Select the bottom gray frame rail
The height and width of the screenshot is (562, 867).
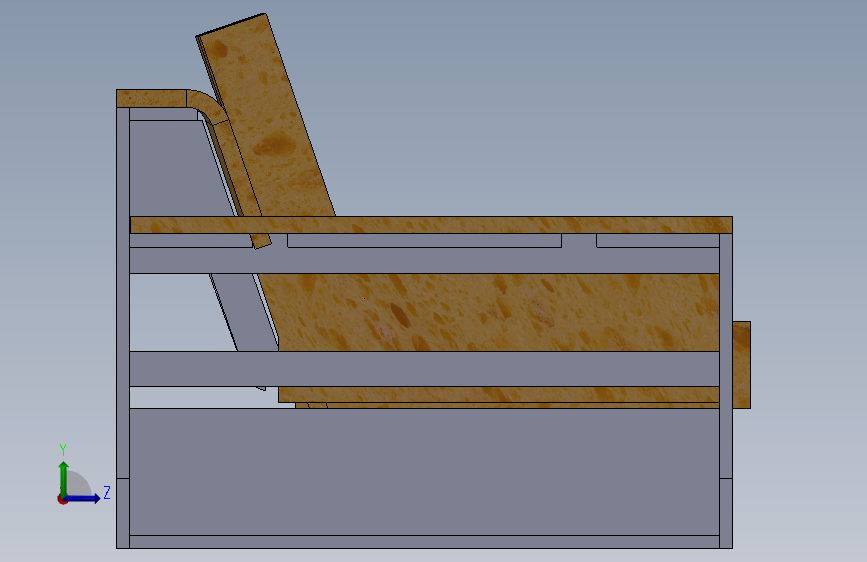(424, 542)
